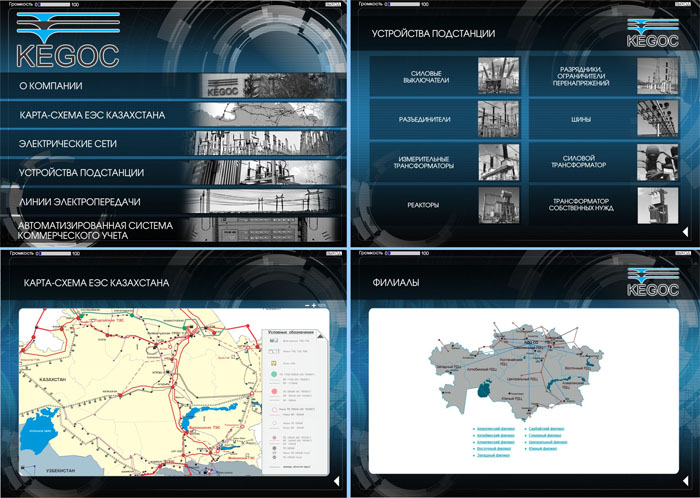Click the разрядники photo thumbnail
This screenshot has height=498, width=700.
658,76
